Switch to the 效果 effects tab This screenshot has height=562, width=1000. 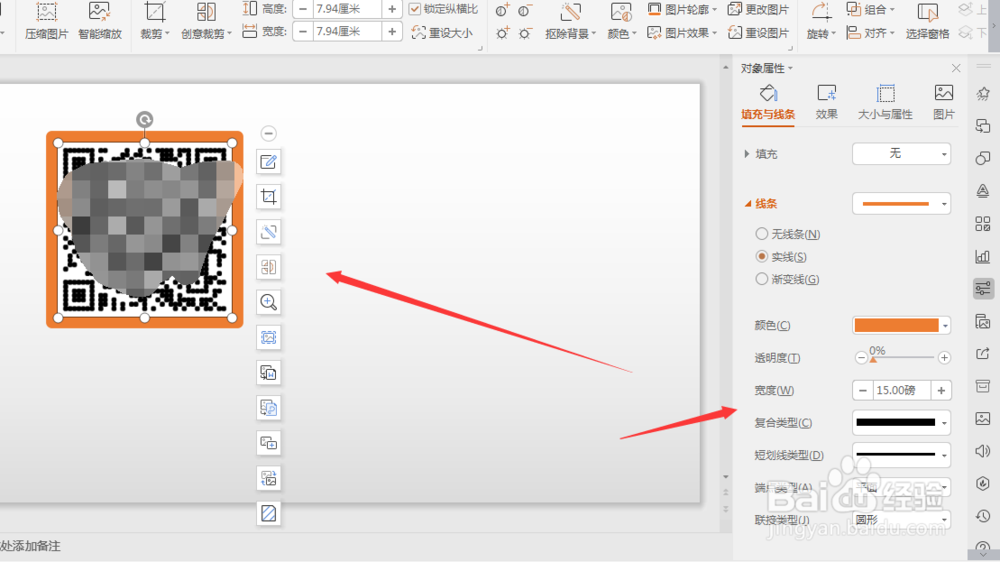coord(827,102)
